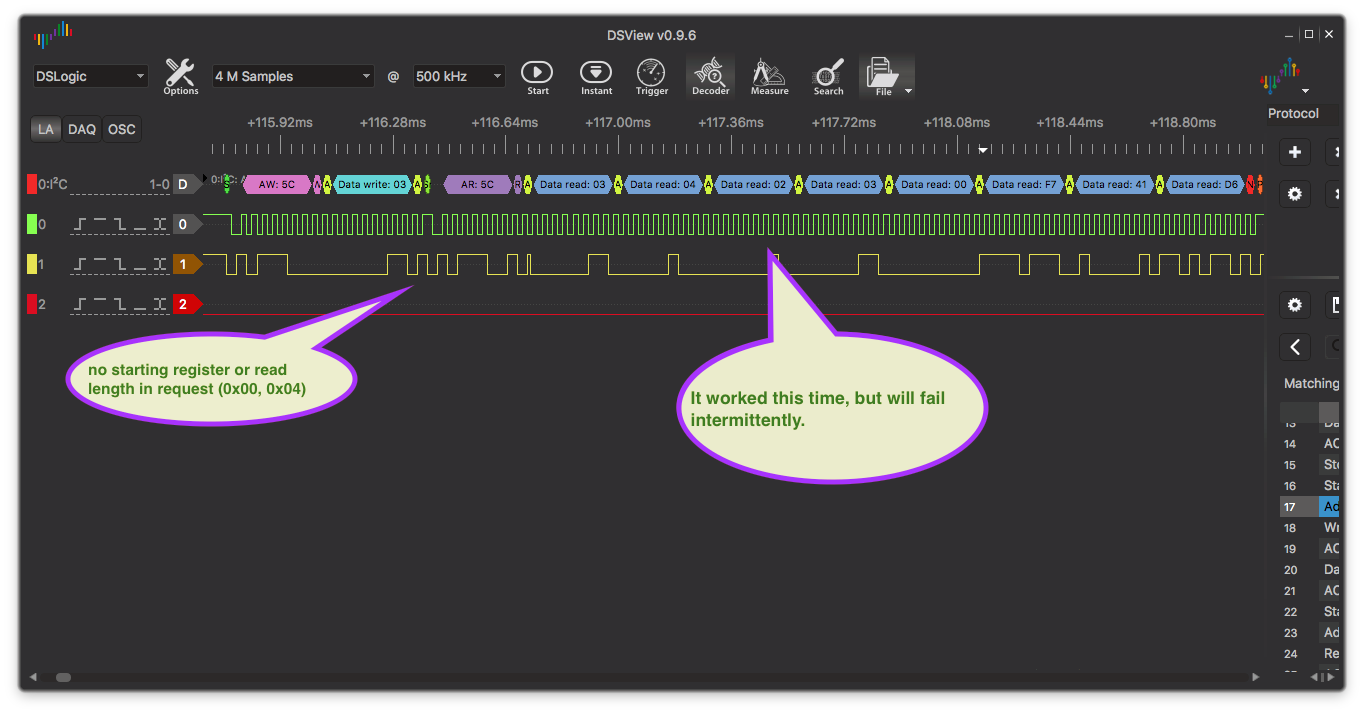Open protocol settings gear icon

pos(1295,193)
